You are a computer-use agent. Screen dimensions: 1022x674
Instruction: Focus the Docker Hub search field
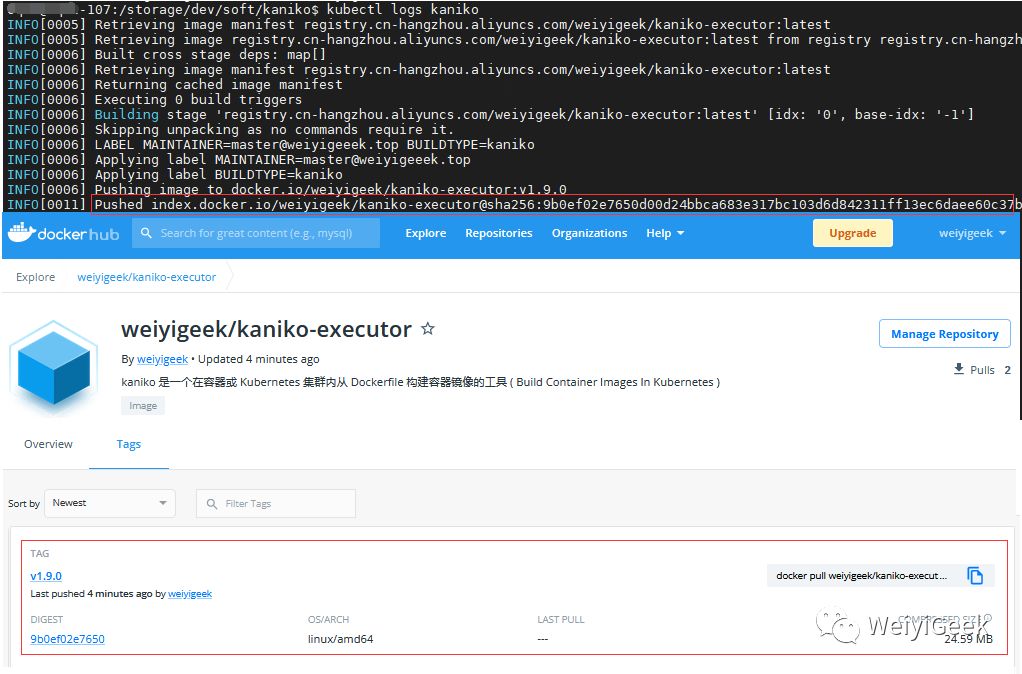256,233
